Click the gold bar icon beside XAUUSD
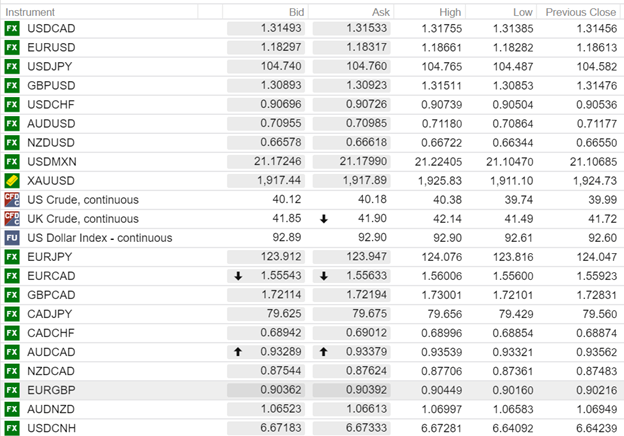Viewport: 624px width, 436px height. (12, 180)
